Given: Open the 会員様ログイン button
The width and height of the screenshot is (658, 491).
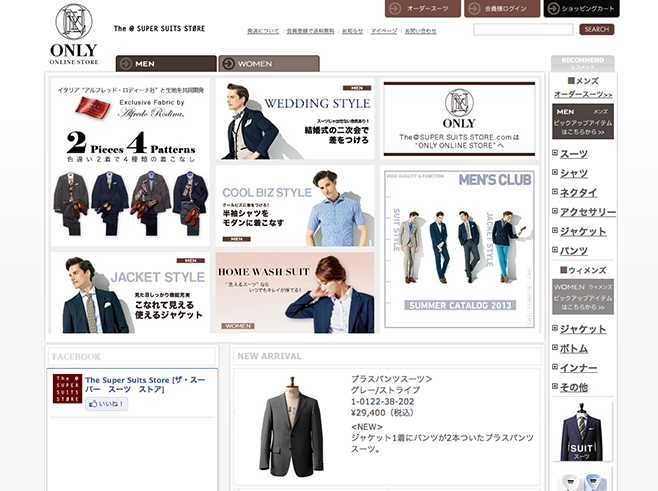Looking at the screenshot, I should point(502,8).
